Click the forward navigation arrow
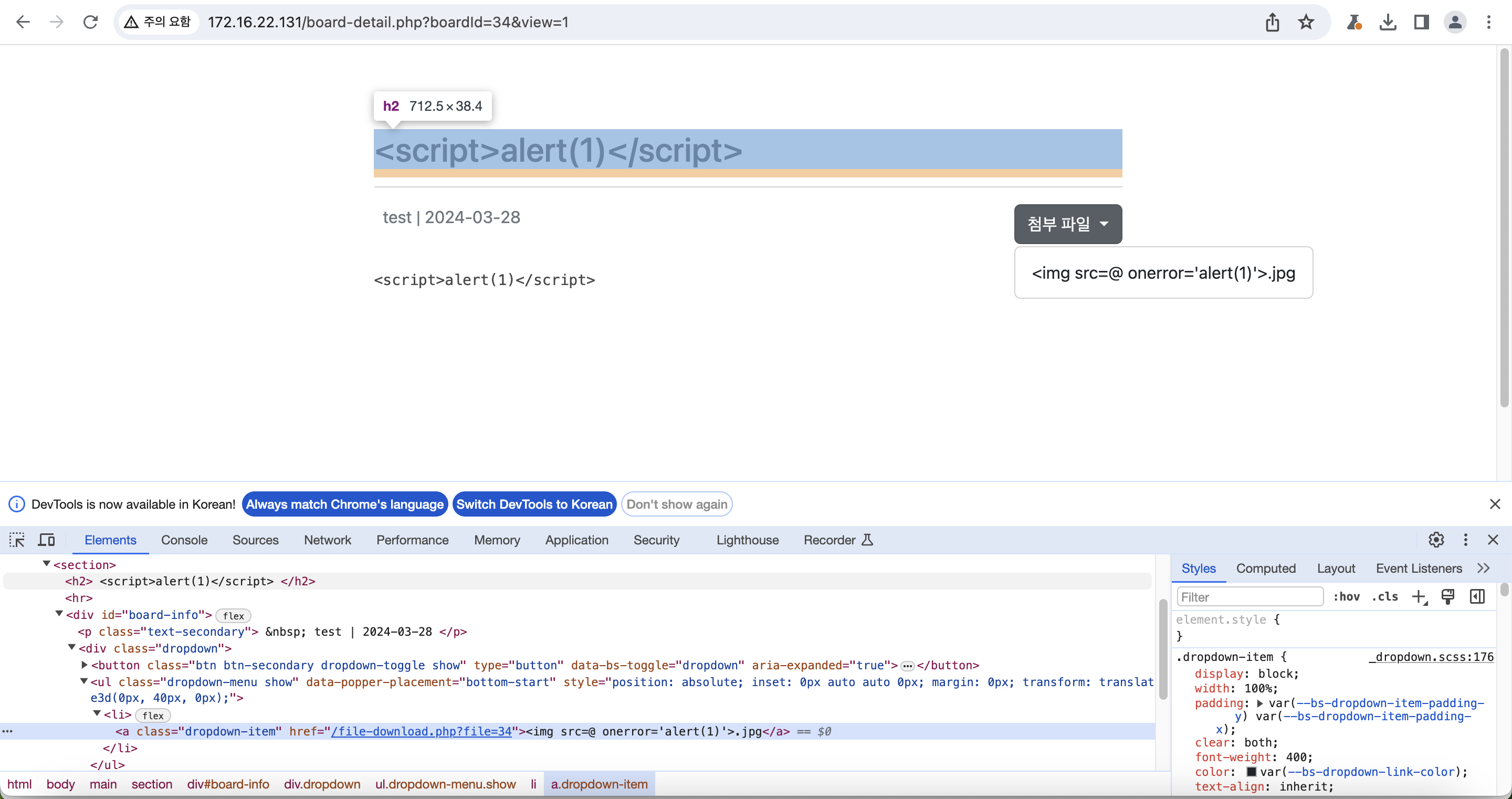Screen dimensions: 1512x799 56,22
